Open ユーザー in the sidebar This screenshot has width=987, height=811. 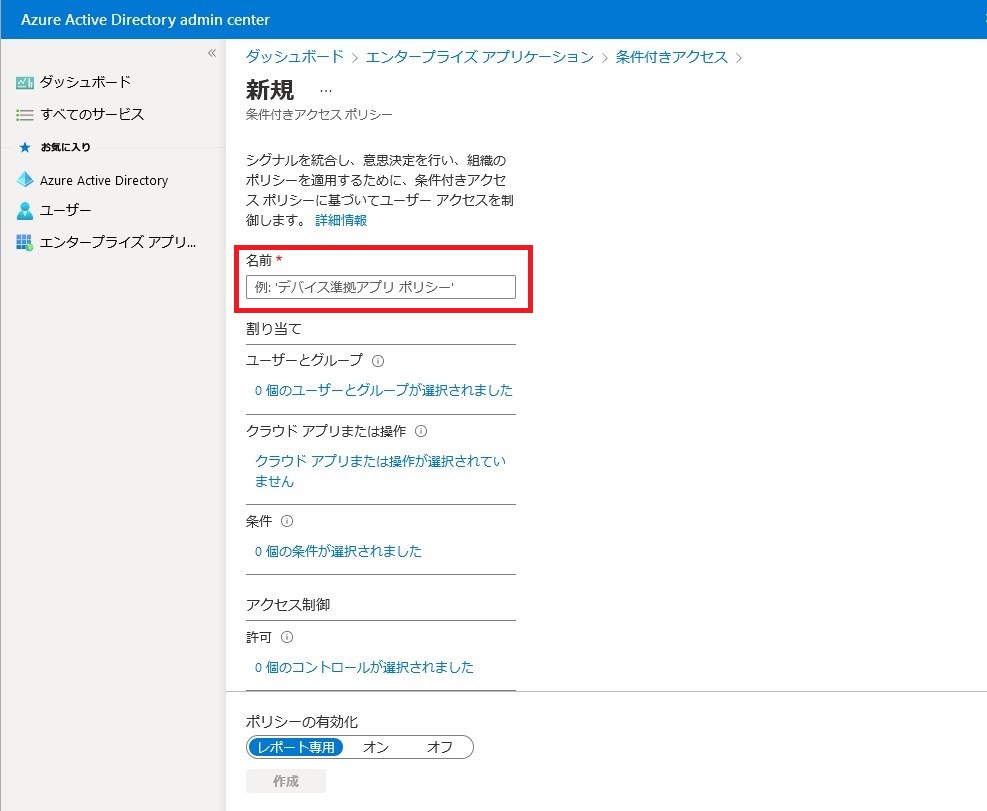click(x=65, y=210)
